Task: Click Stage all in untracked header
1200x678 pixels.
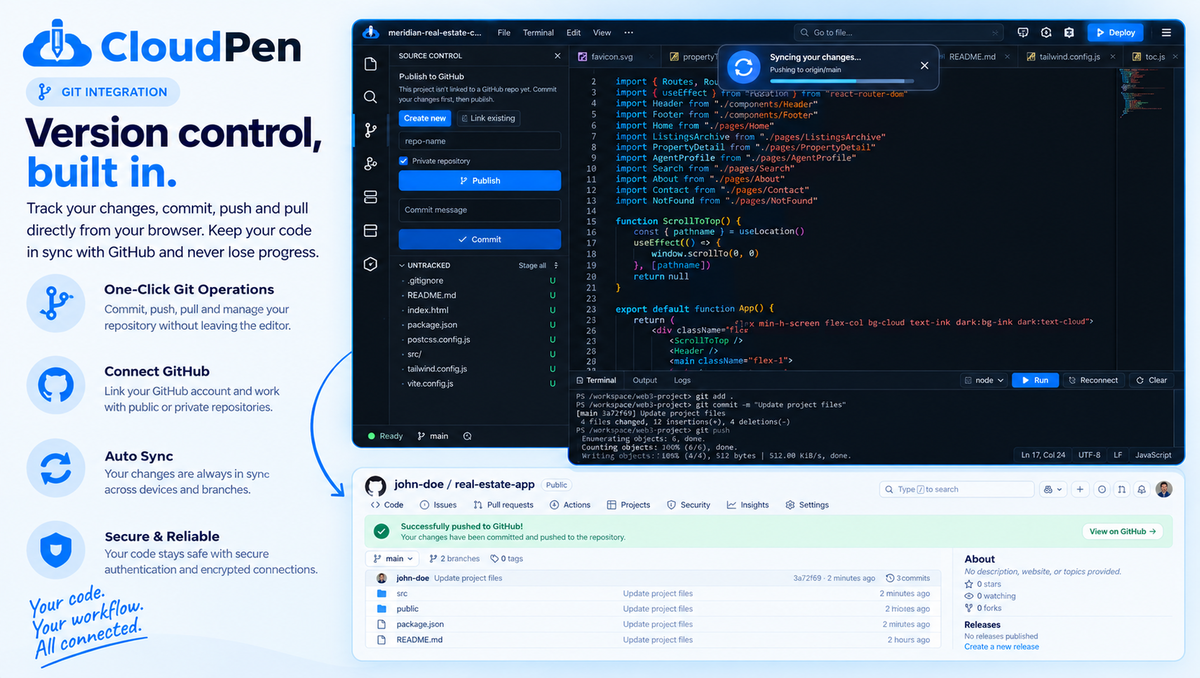Action: click(x=532, y=265)
